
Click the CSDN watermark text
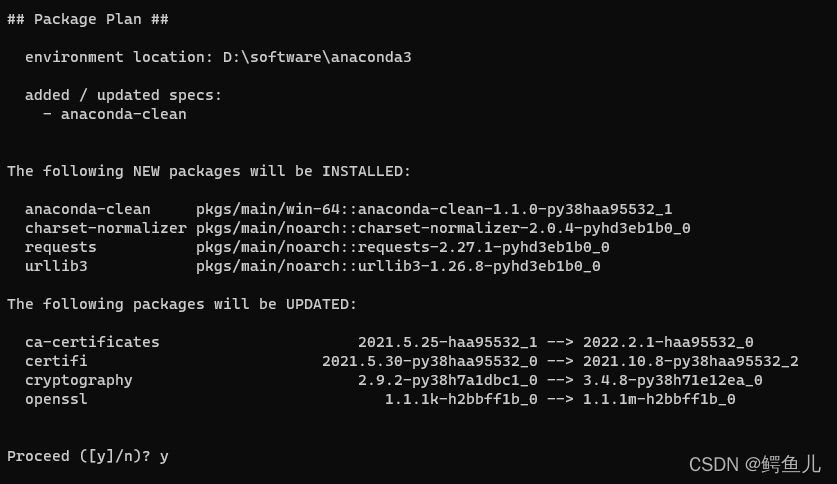pos(754,464)
